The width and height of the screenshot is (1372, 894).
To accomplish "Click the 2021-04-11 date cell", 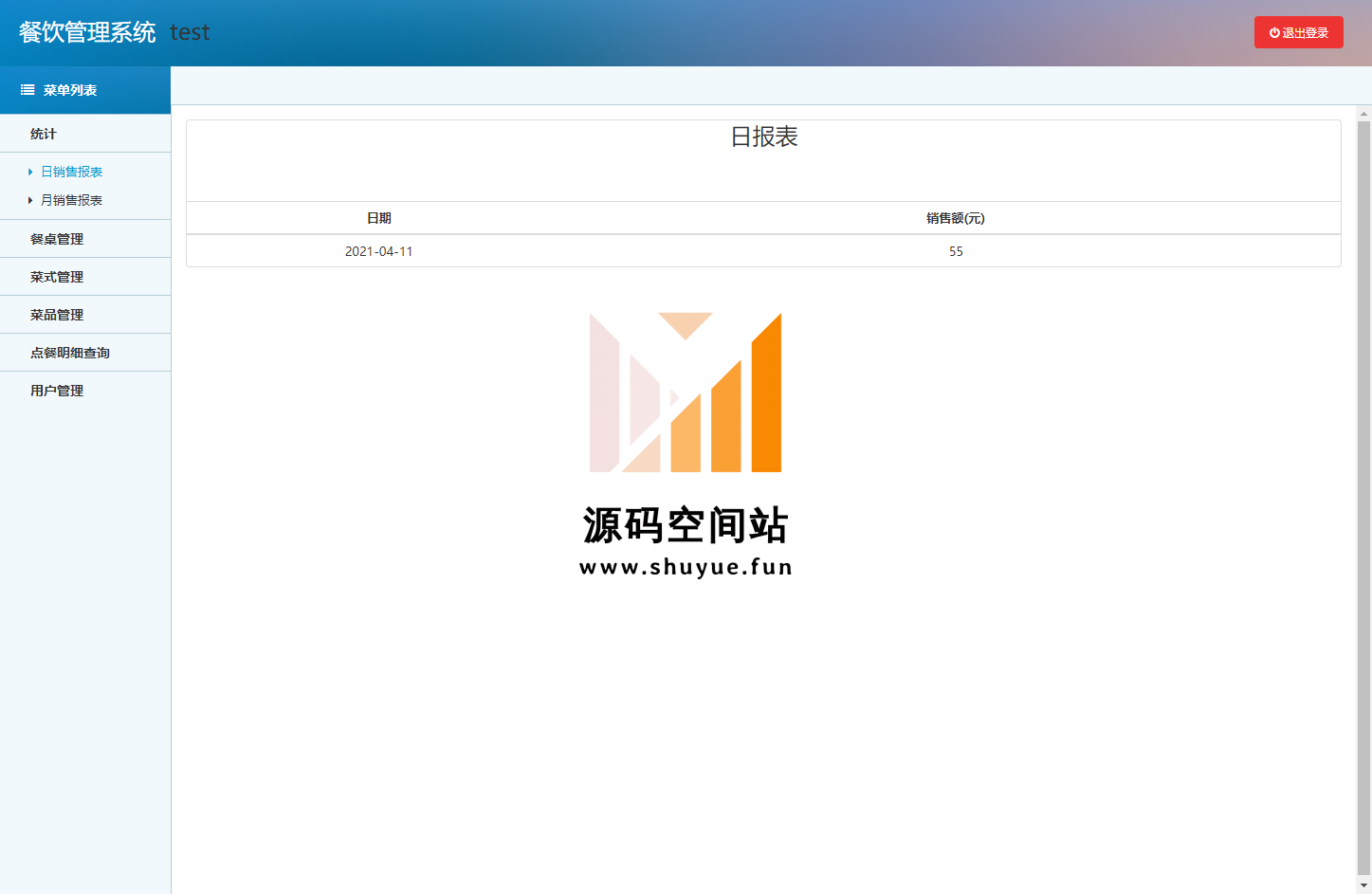I will point(379,251).
